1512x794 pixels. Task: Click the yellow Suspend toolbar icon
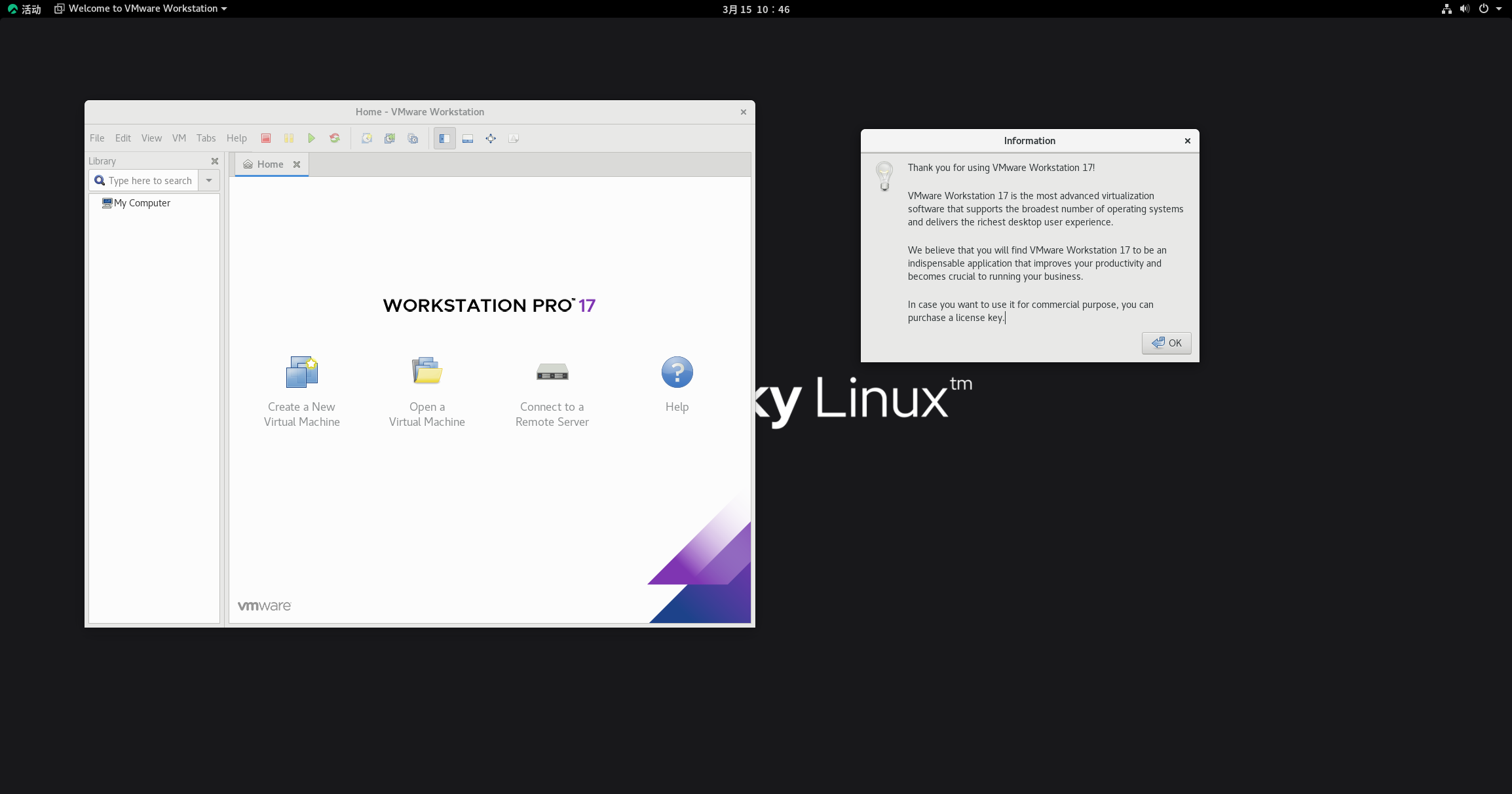(289, 138)
